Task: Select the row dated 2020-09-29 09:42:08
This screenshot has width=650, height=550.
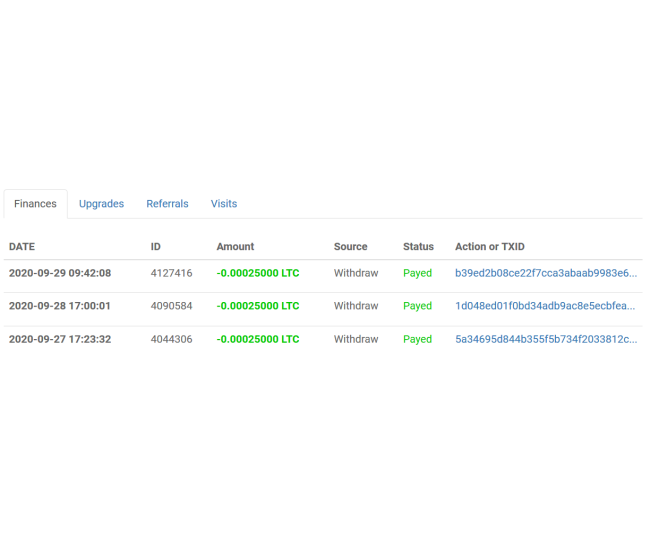Action: coord(60,273)
